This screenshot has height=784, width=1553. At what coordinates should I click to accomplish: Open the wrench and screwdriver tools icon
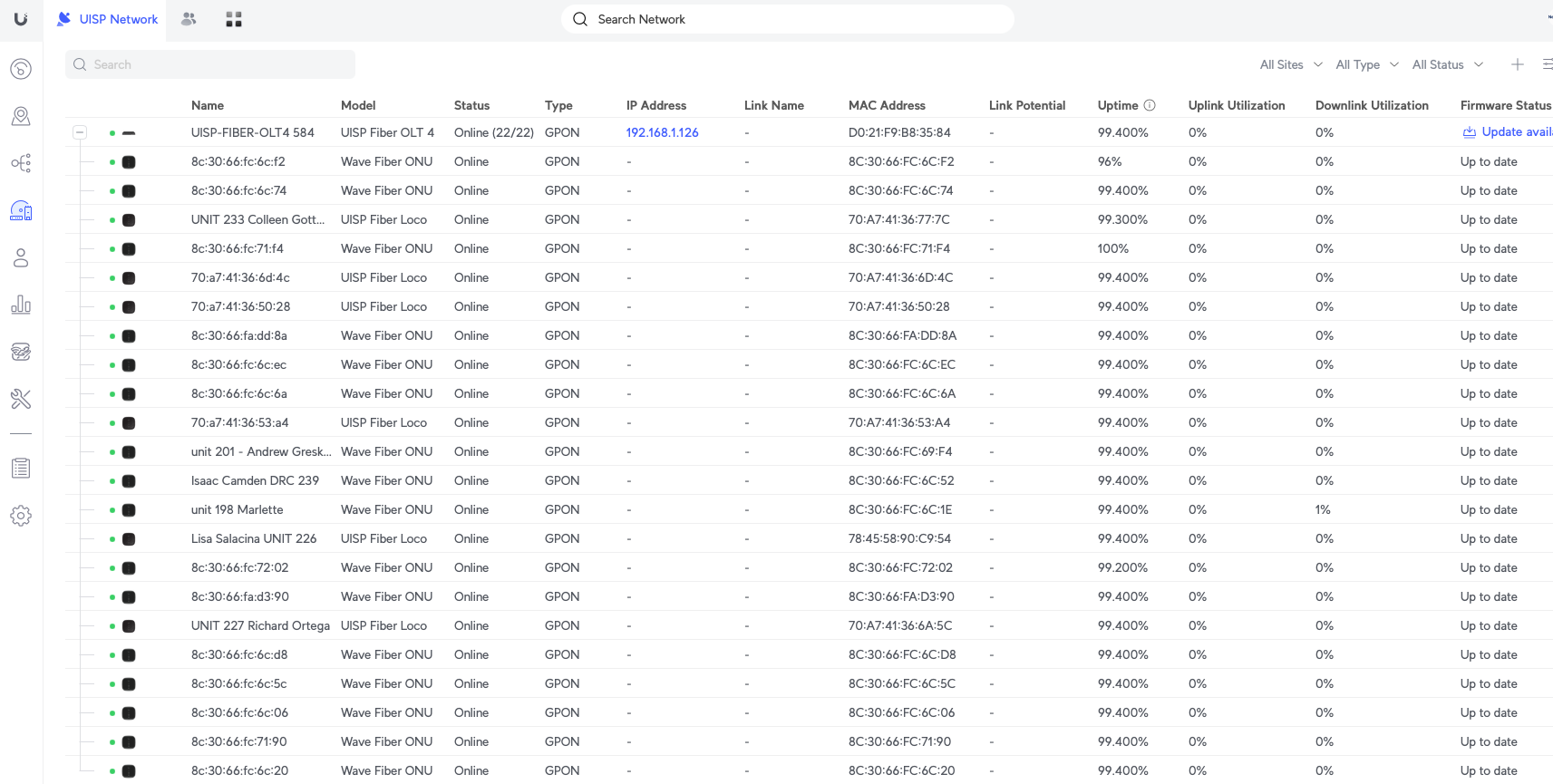click(21, 399)
